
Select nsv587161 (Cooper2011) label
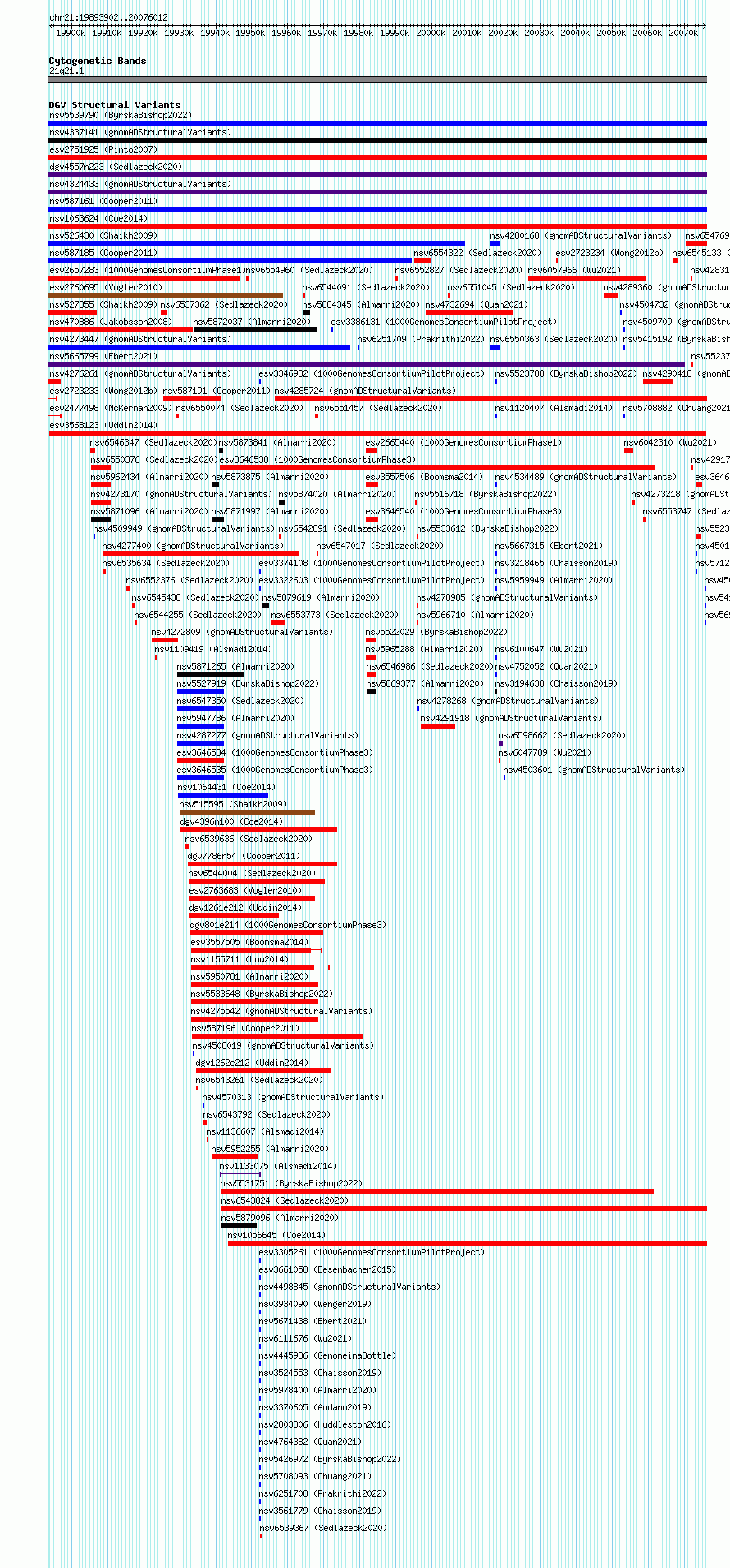click(x=103, y=201)
